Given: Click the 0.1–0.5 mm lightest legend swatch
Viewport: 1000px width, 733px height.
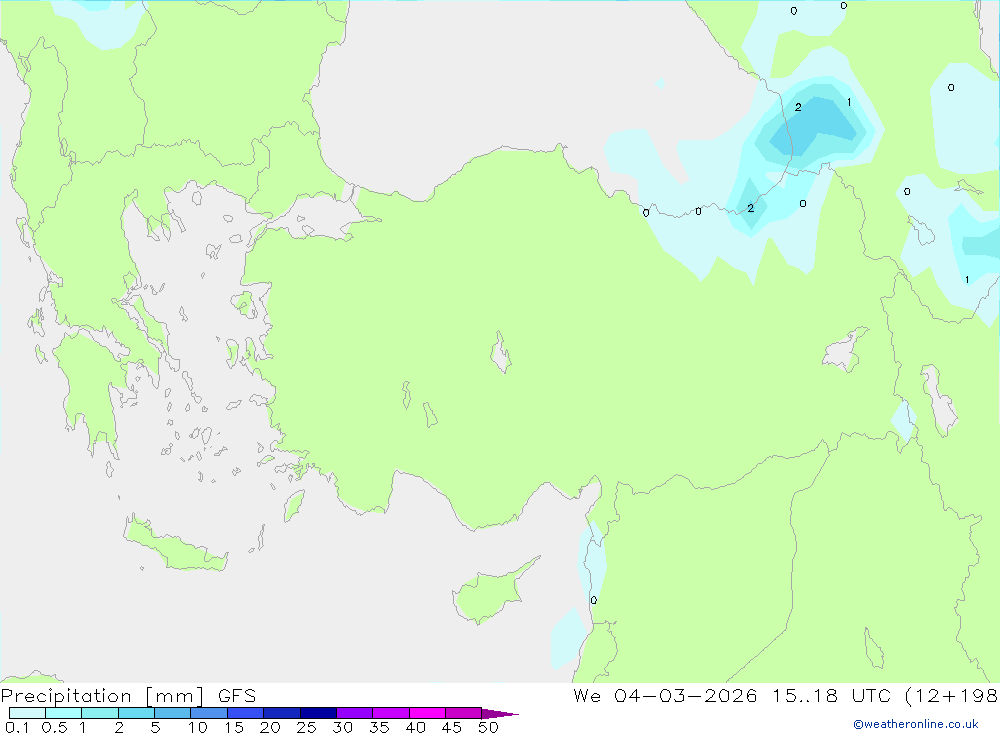Looking at the screenshot, I should pyautogui.click(x=27, y=713).
